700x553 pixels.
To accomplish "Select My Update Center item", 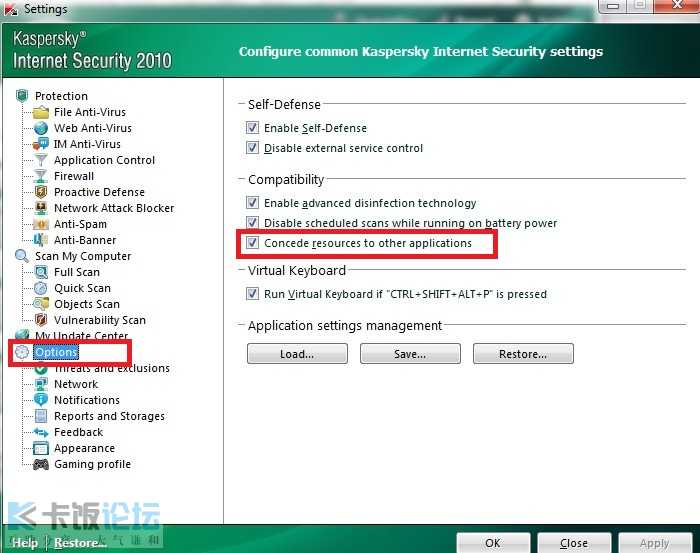I will 82,336.
